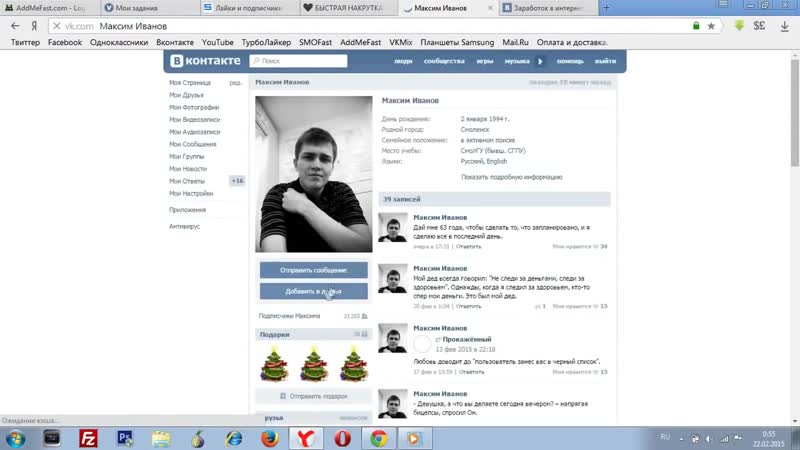
Task: Open the downloads arrow icon
Action: coord(785,26)
